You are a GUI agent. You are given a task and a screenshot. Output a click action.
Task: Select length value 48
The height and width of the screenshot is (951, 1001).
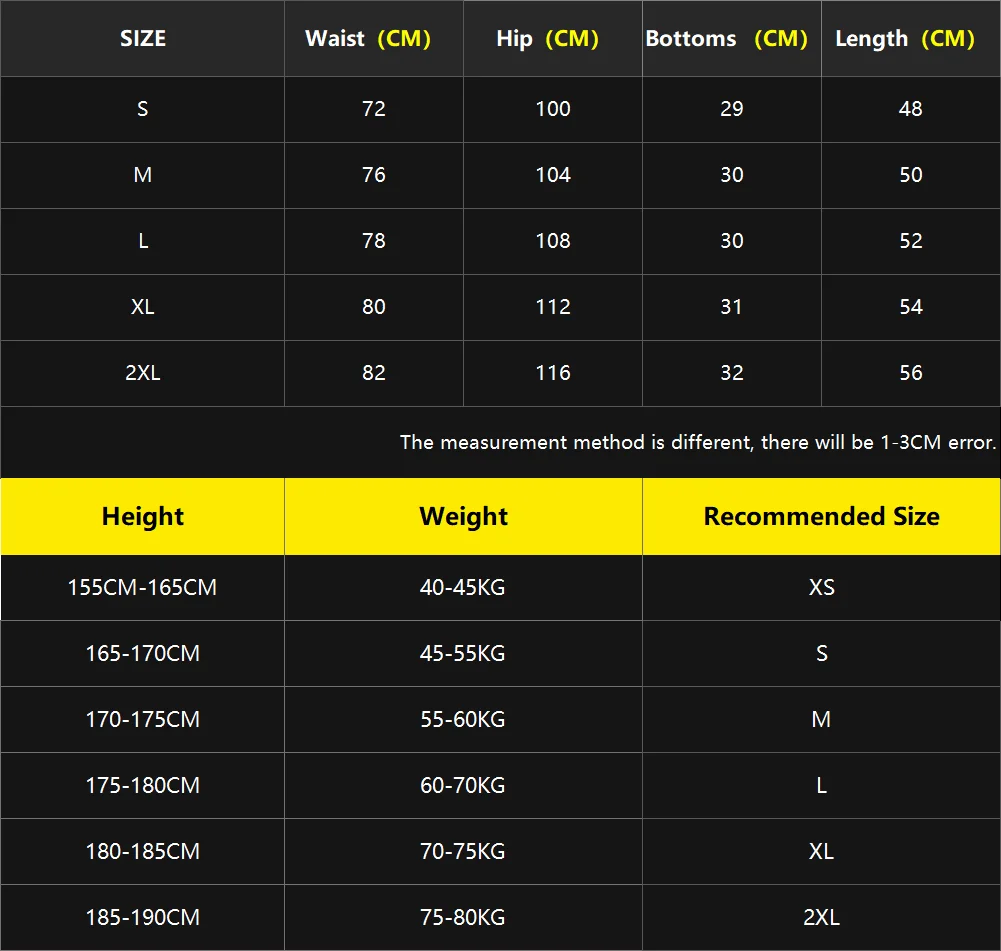tap(911, 109)
